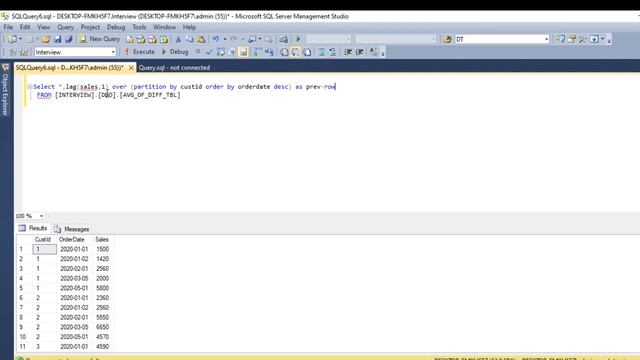Click the Paste icon
This screenshot has height=360, width=640.
[x=201, y=39]
